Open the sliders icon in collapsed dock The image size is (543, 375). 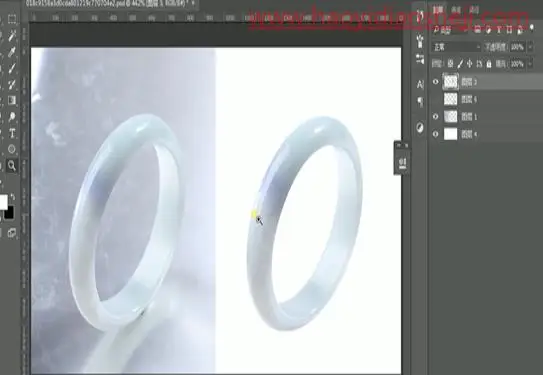(x=420, y=59)
